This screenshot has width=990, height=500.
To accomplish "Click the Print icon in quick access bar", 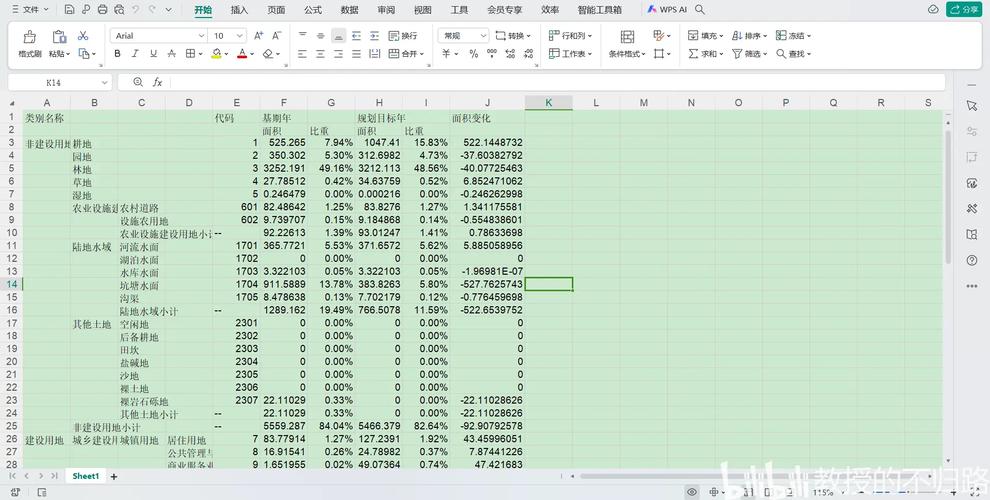I will (103, 9).
